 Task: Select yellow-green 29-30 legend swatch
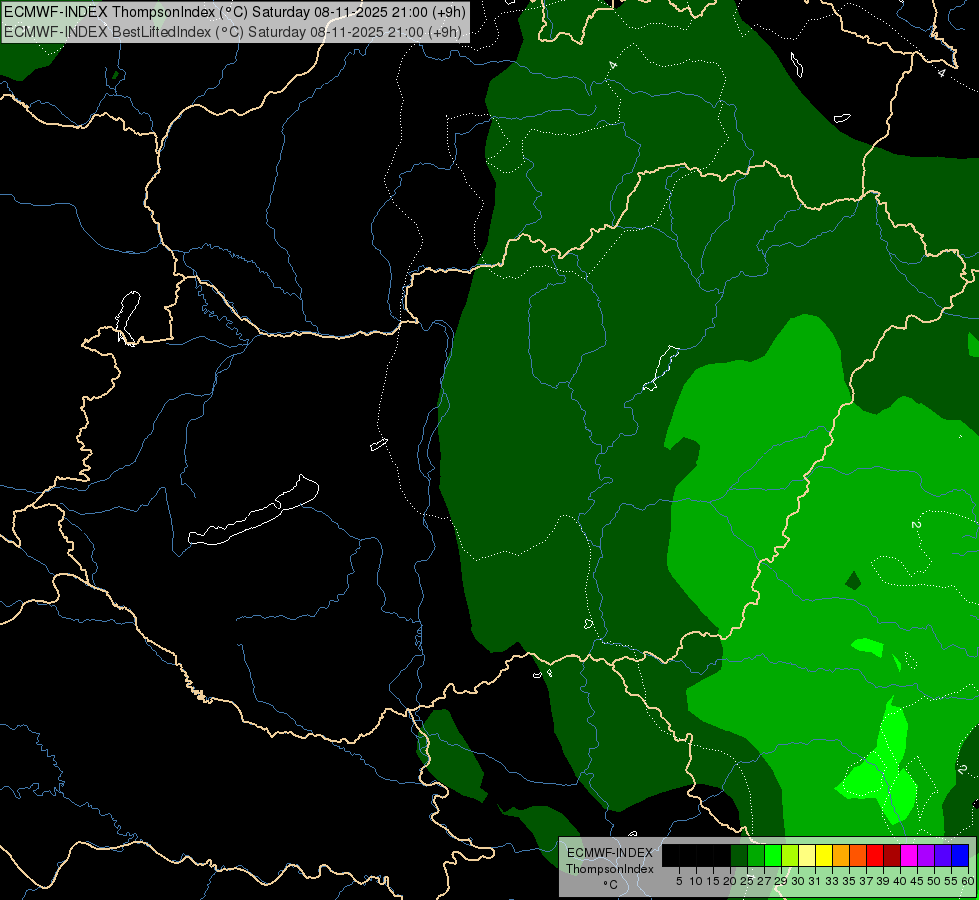tap(790, 855)
